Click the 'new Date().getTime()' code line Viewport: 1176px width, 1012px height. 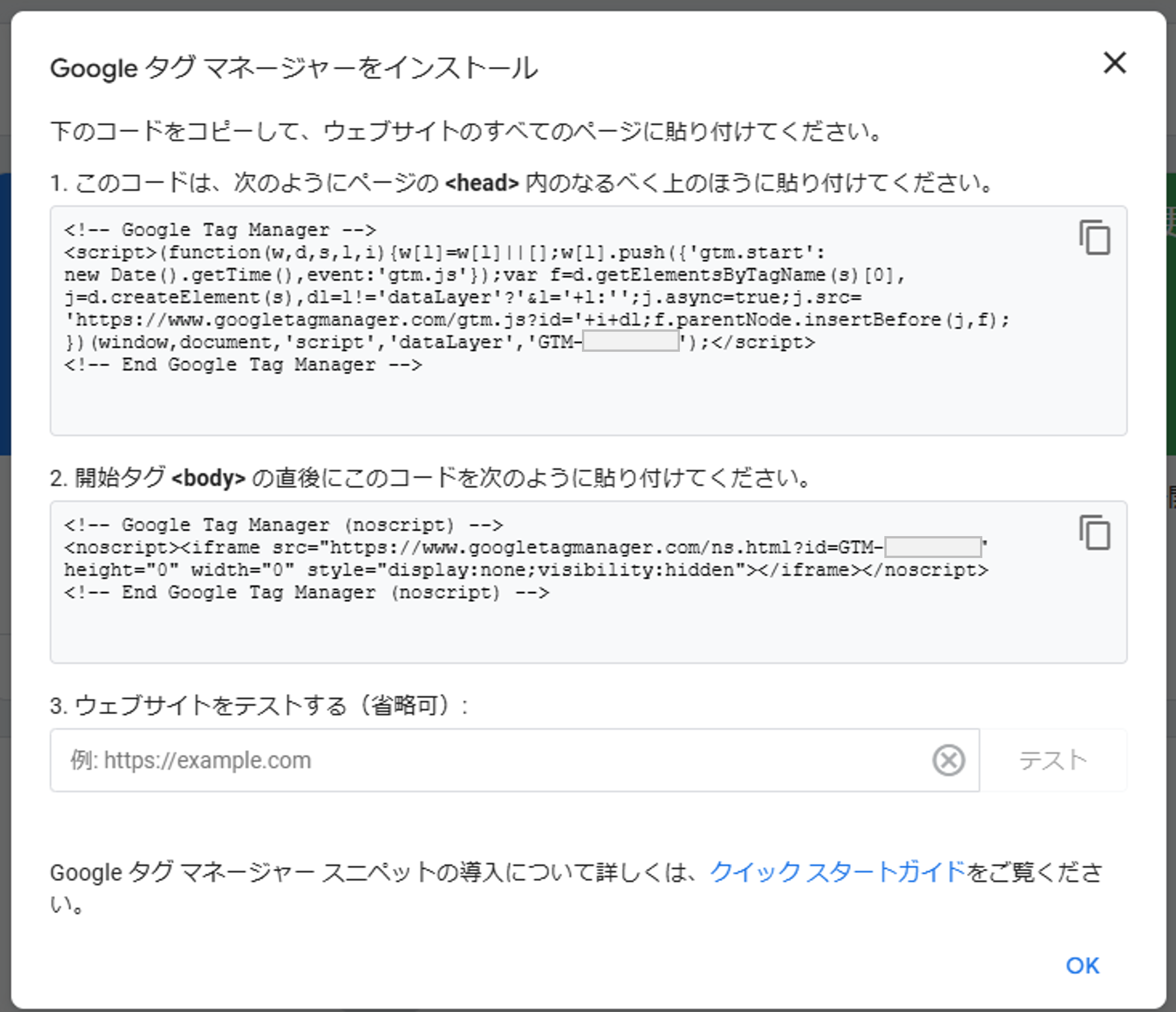tap(485, 275)
